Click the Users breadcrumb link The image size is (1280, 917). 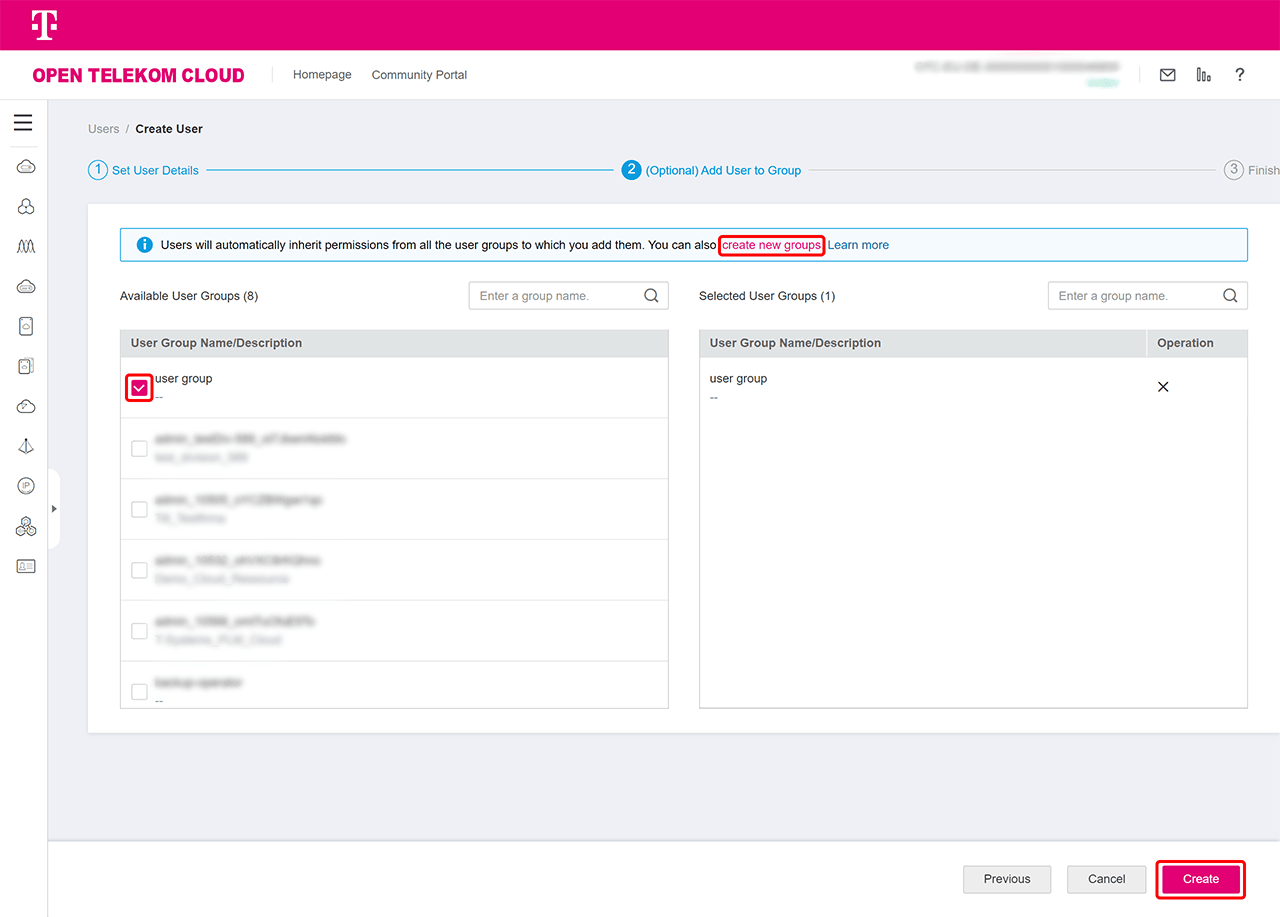click(x=103, y=129)
